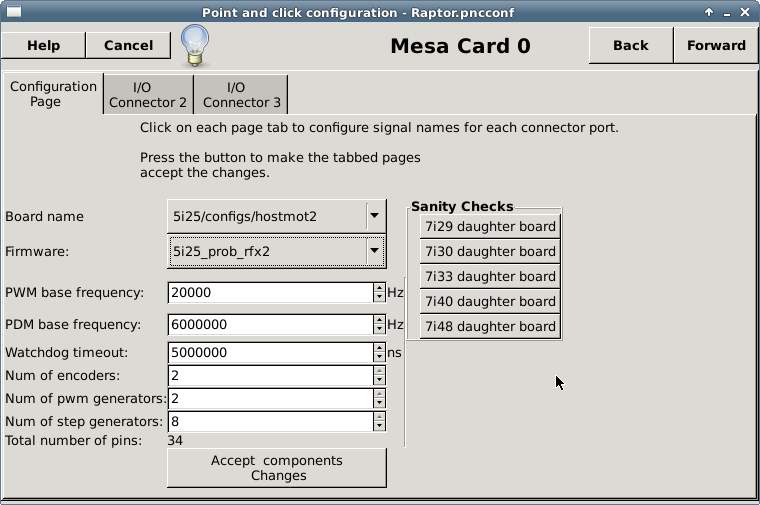Open the Board name dropdown
The width and height of the screenshot is (760, 505).
[277, 216]
